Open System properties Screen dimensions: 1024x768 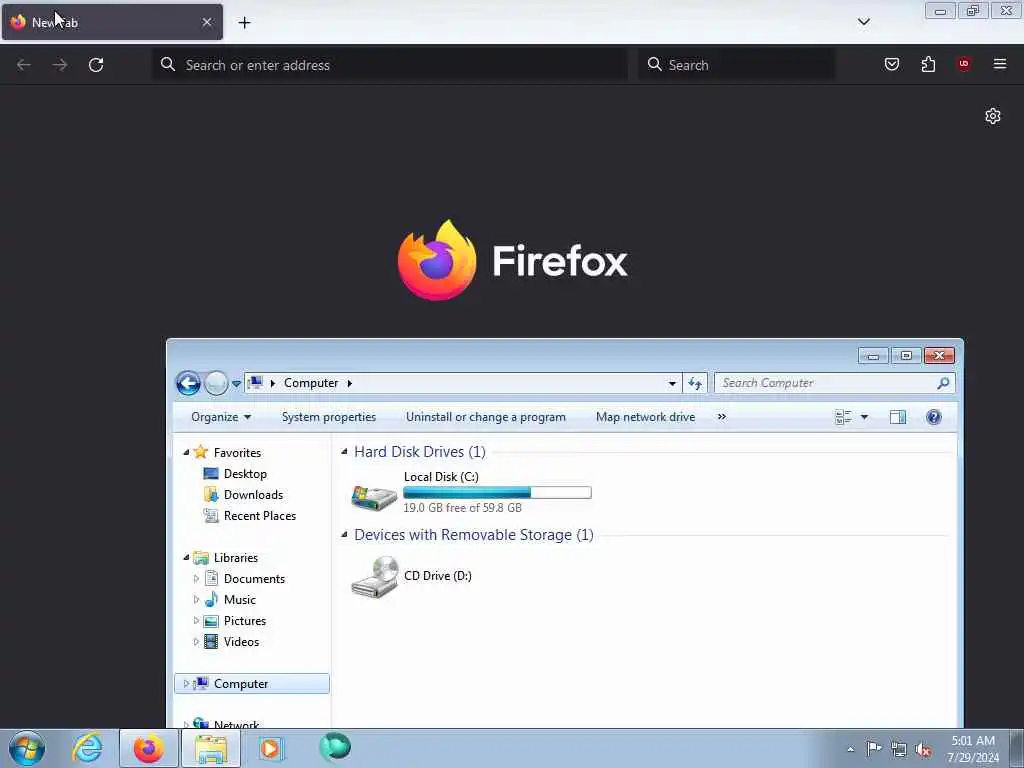(328, 417)
